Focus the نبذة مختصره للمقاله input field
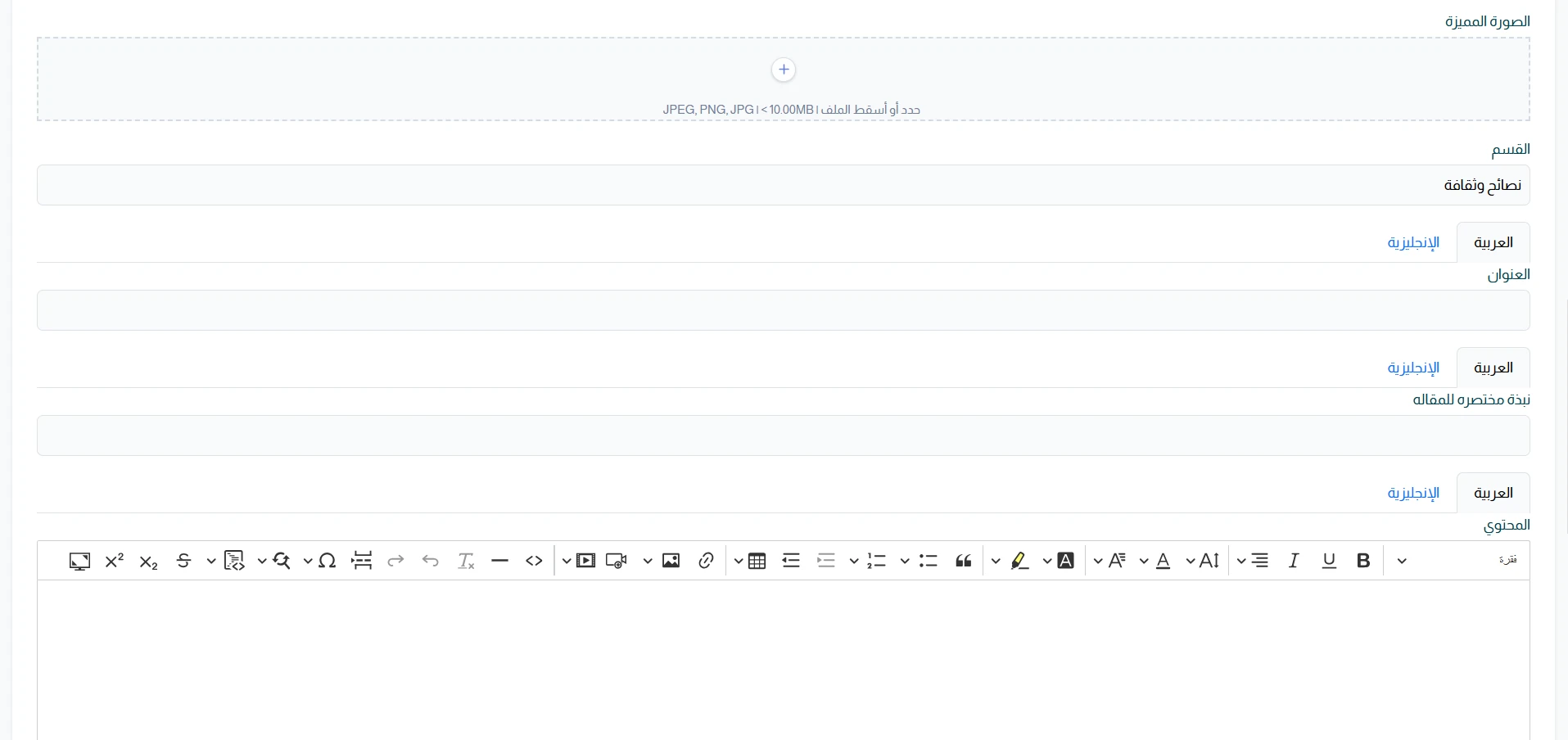The height and width of the screenshot is (740, 1568). coord(784,435)
